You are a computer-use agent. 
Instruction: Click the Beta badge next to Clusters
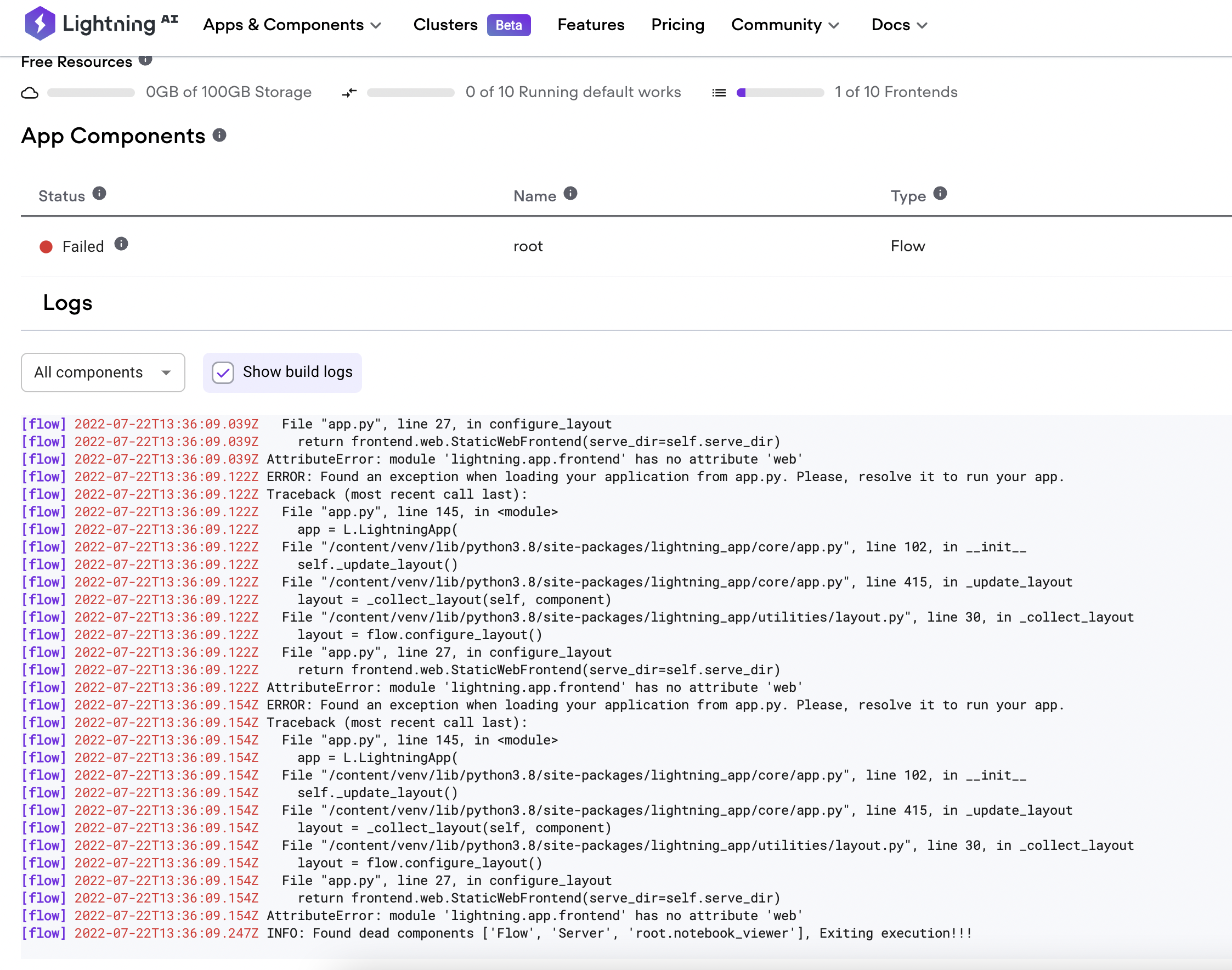[508, 25]
